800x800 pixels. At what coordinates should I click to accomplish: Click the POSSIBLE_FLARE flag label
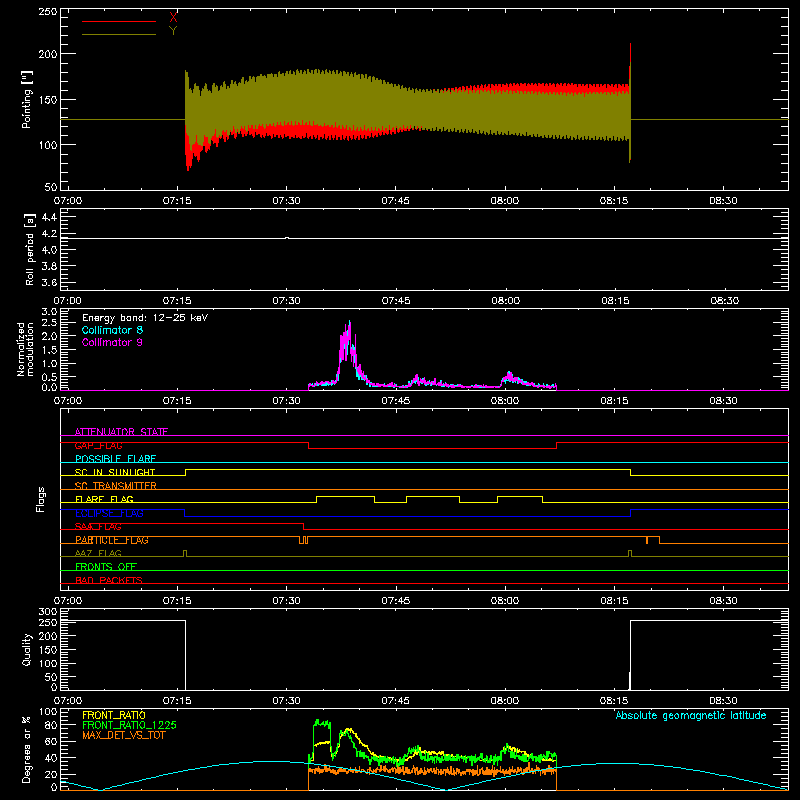(x=115, y=459)
